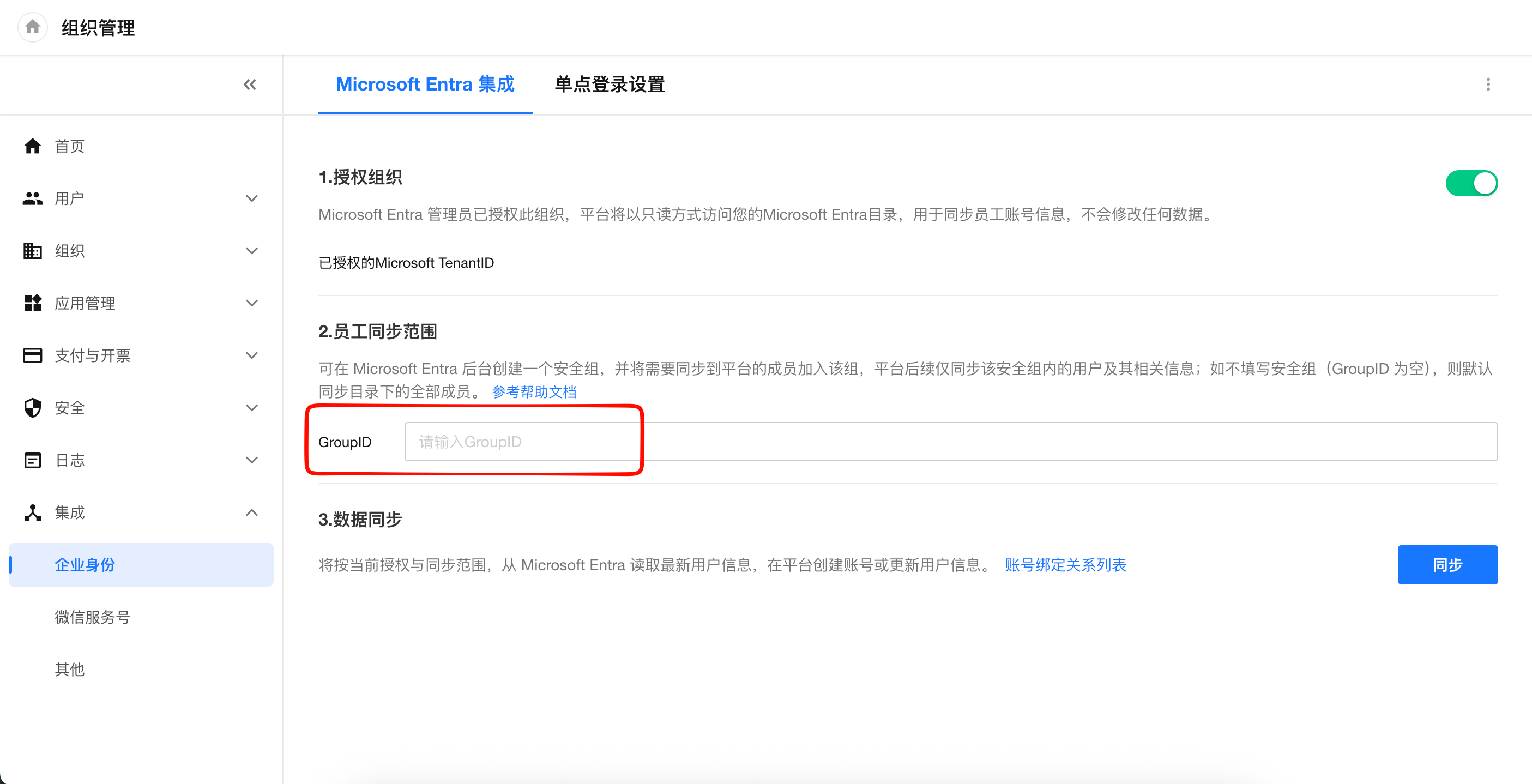Toggle off the 授权组织 switch

click(x=1471, y=183)
